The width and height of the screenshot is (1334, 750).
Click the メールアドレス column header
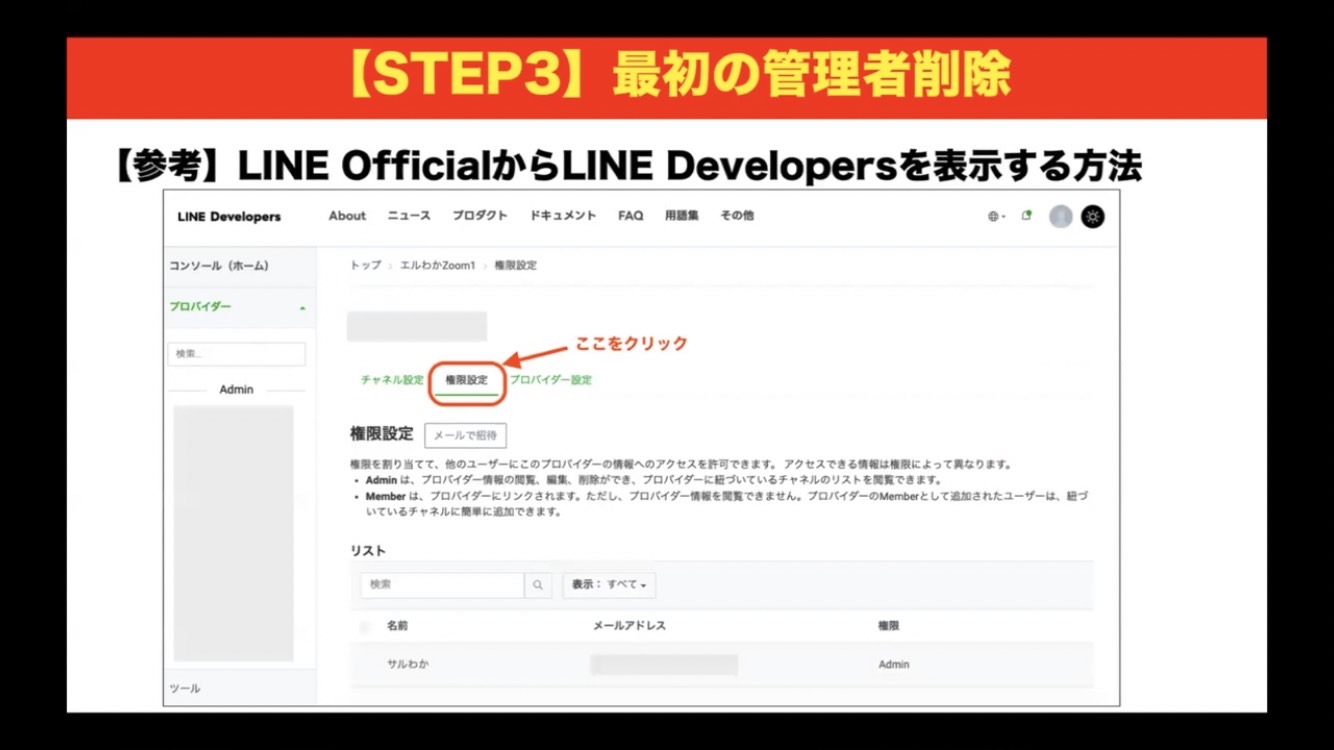click(629, 626)
